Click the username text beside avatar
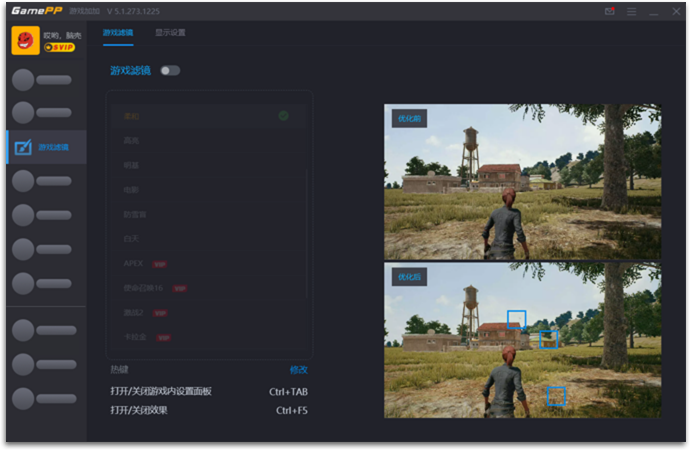 (x=62, y=35)
